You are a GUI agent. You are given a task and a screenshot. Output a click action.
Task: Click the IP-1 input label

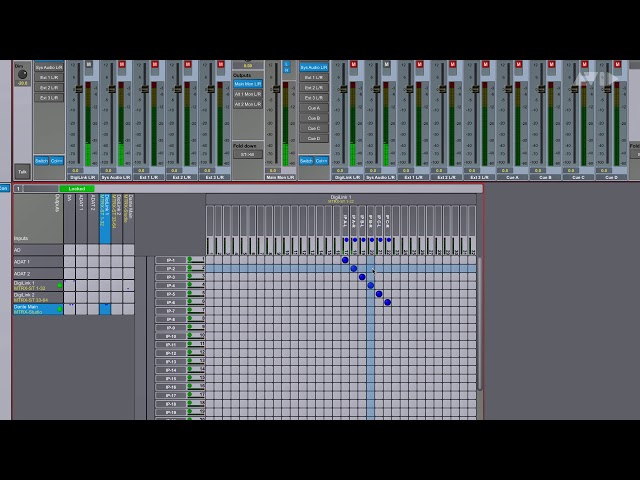[170, 260]
